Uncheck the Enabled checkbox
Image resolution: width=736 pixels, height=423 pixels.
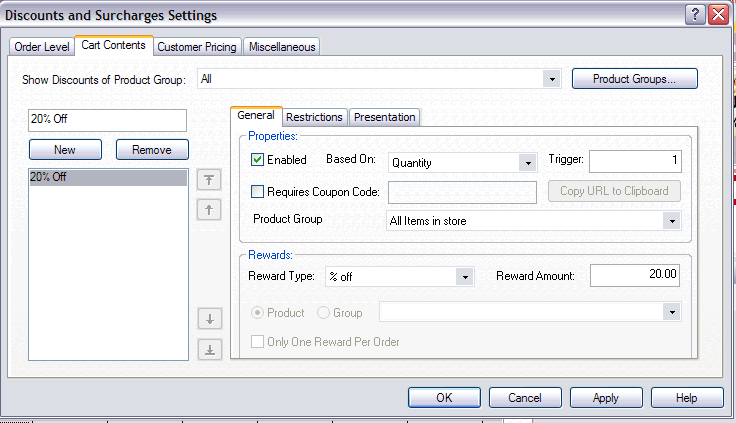pos(257,160)
